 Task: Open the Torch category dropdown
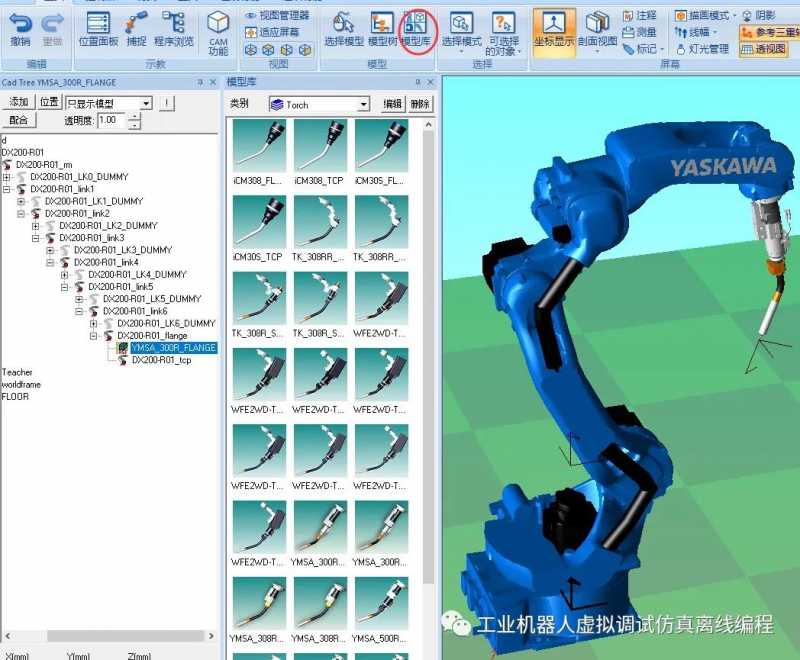pos(363,105)
